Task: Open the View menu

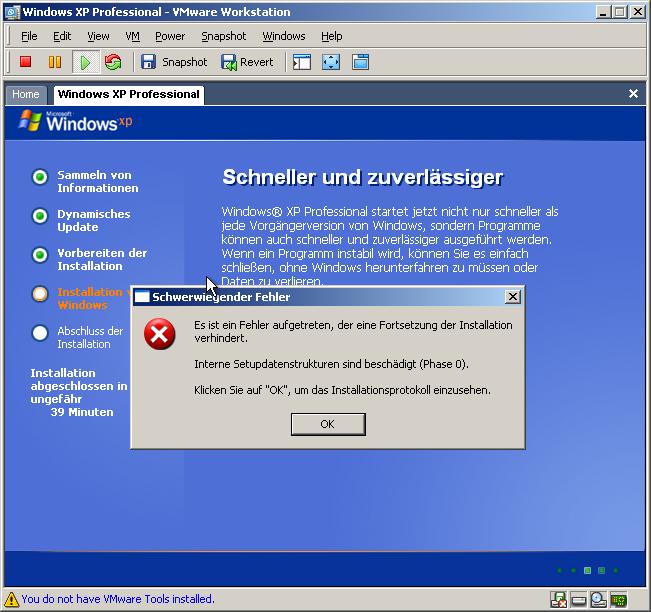Action: (98, 37)
